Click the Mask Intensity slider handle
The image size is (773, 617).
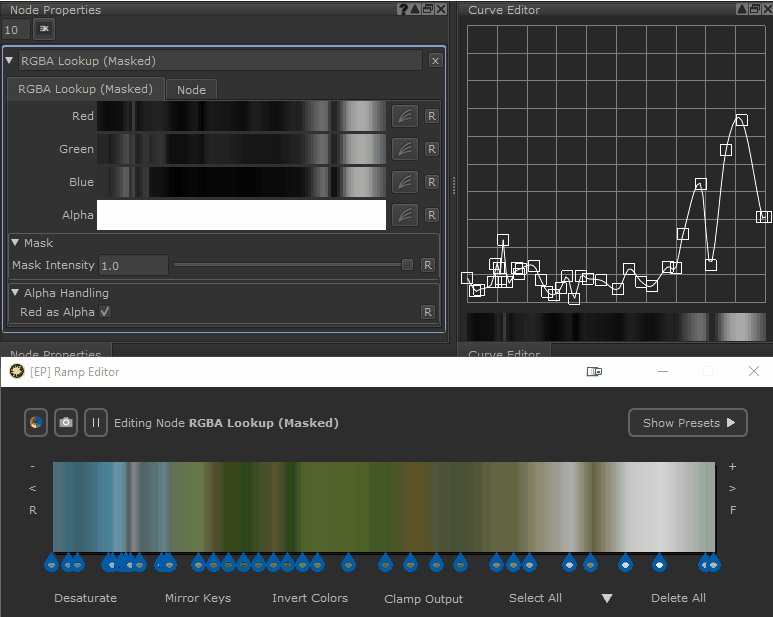pyautogui.click(x=407, y=265)
